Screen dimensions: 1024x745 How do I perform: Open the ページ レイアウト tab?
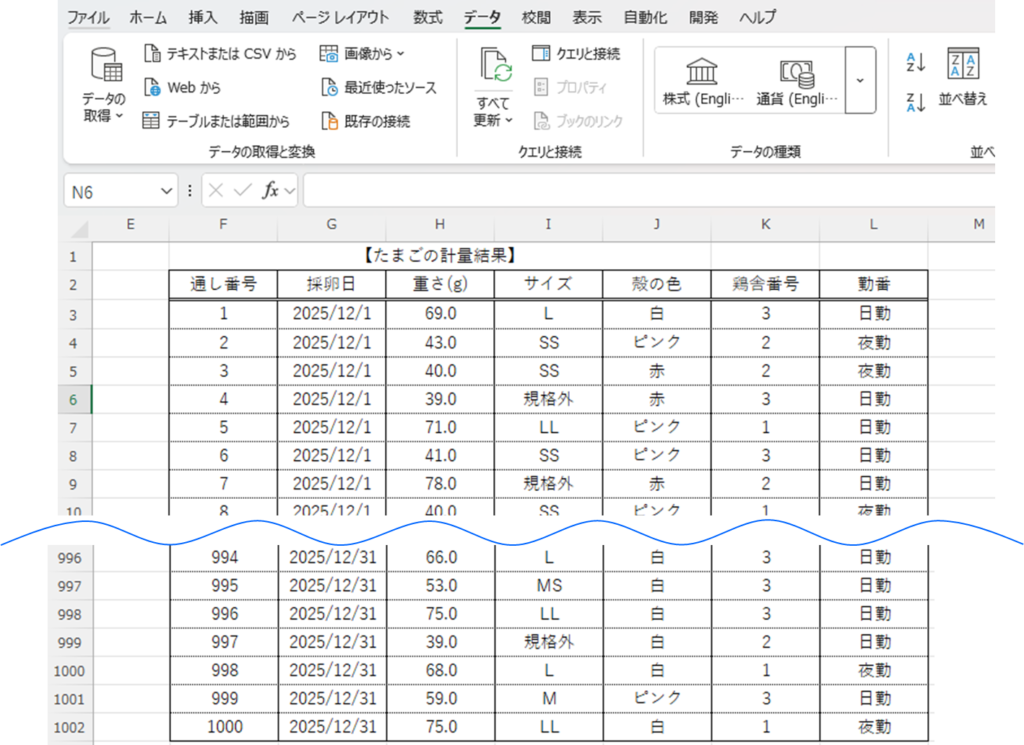341,17
